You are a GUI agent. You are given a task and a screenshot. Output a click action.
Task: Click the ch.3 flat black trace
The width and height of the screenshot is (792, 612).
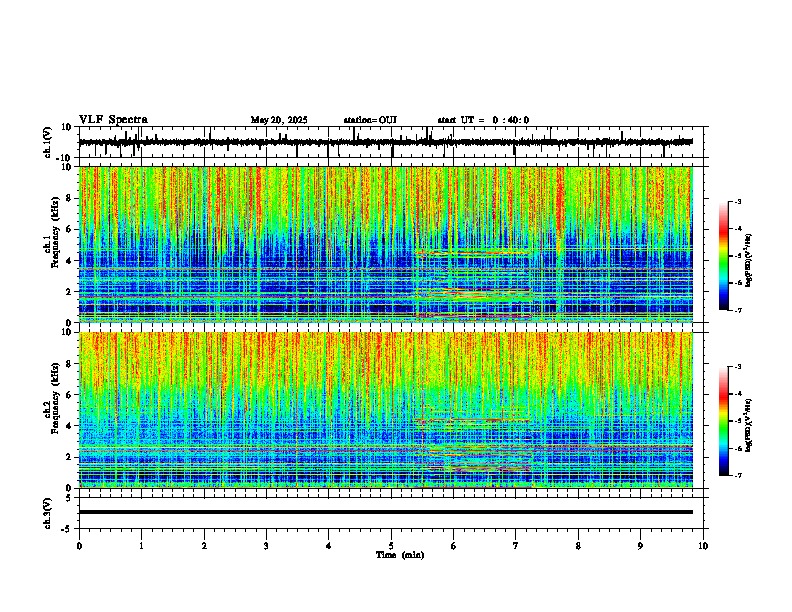click(385, 512)
